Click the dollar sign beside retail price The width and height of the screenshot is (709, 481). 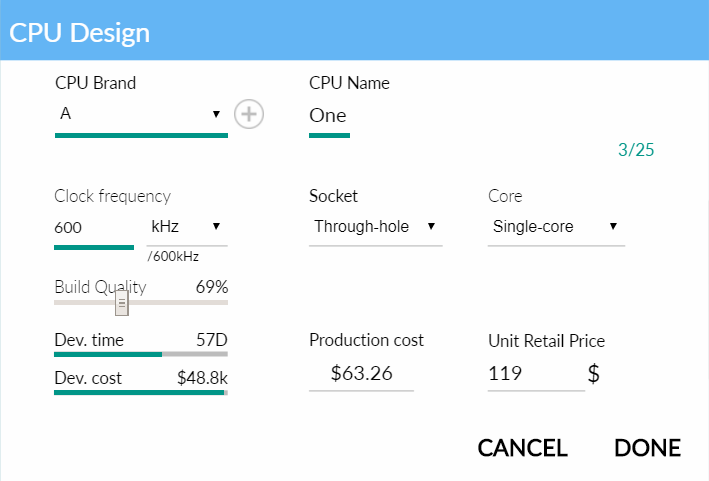tap(594, 374)
